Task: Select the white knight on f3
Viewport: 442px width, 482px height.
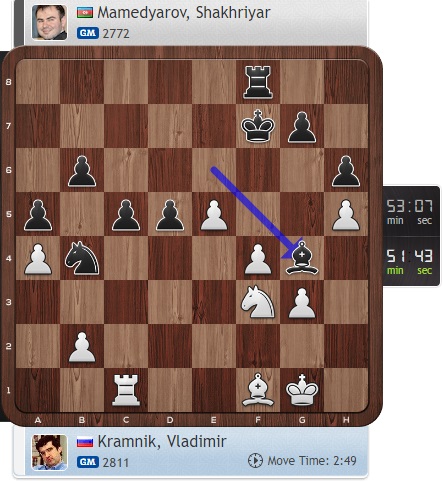Action: (258, 302)
